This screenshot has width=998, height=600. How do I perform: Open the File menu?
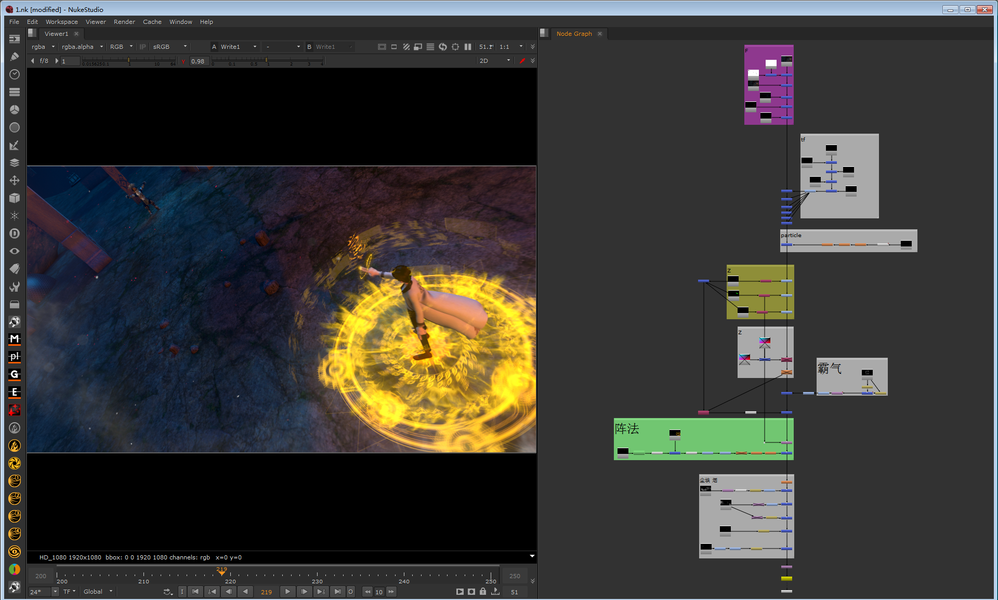(14, 22)
